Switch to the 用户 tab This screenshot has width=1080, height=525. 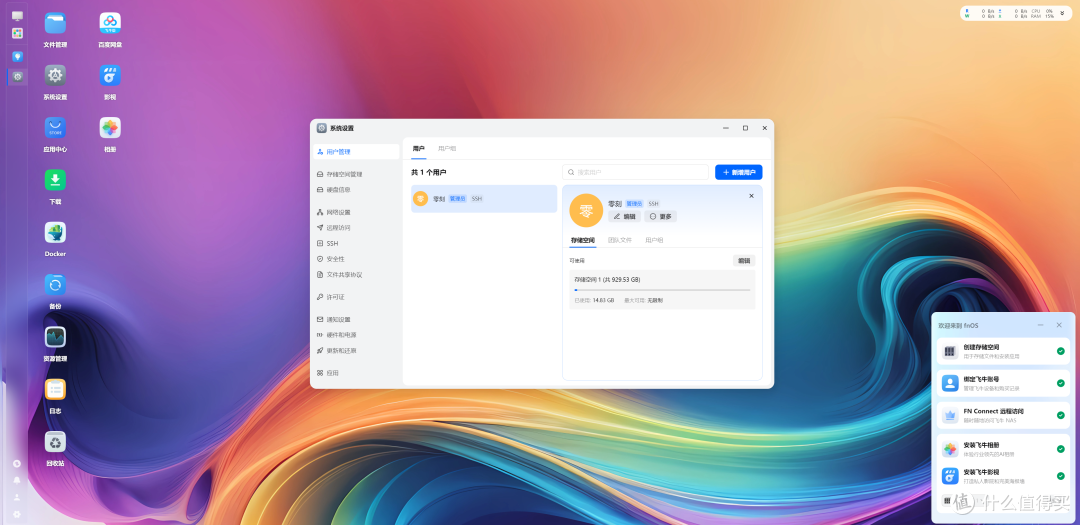418,149
